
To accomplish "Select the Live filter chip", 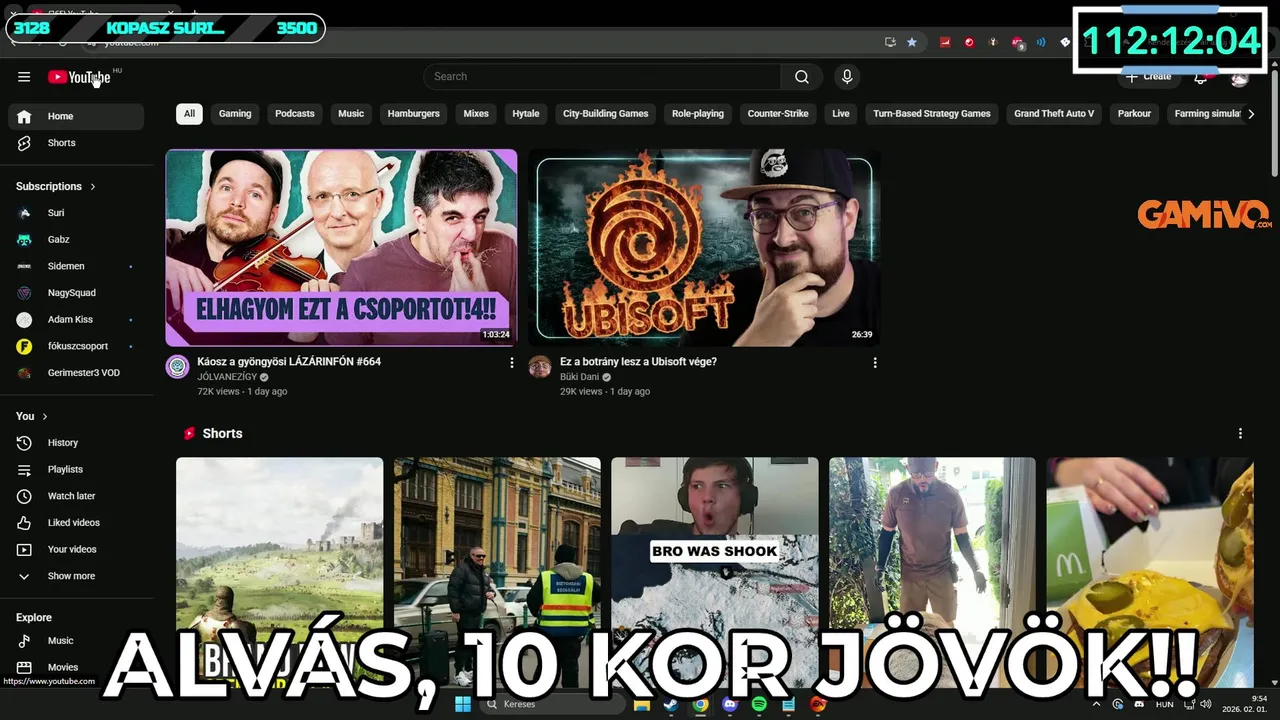I will pyautogui.click(x=841, y=114).
